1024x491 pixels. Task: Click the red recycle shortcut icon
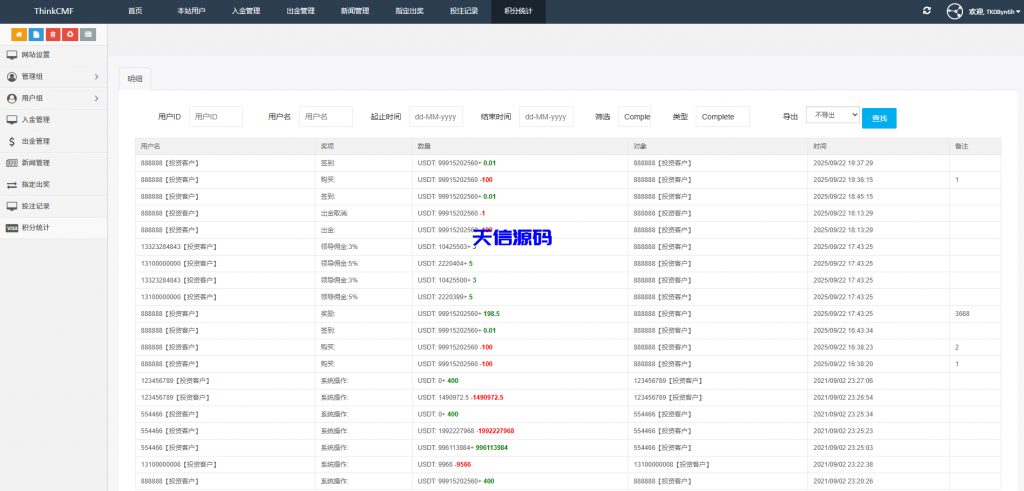[x=70, y=34]
